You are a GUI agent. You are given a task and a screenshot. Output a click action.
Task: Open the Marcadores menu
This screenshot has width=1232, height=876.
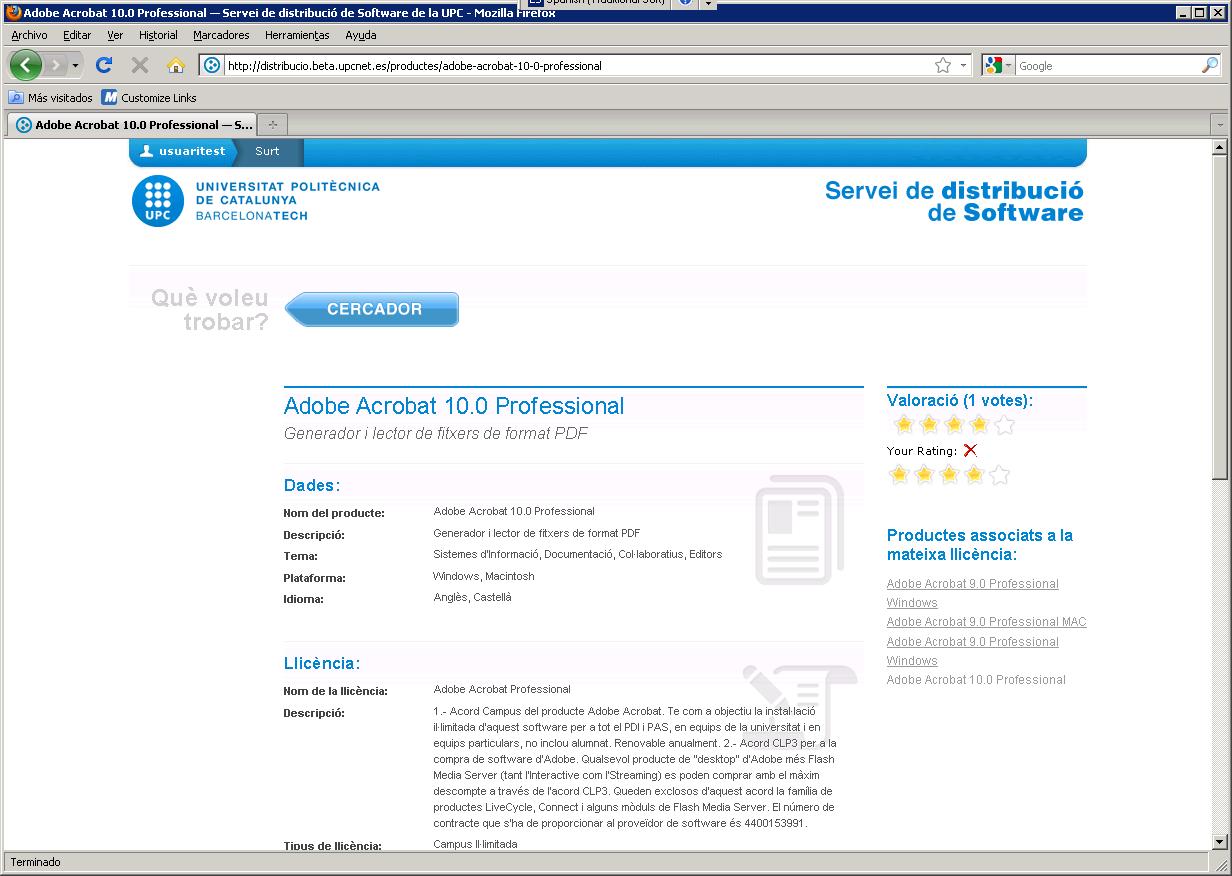point(221,35)
